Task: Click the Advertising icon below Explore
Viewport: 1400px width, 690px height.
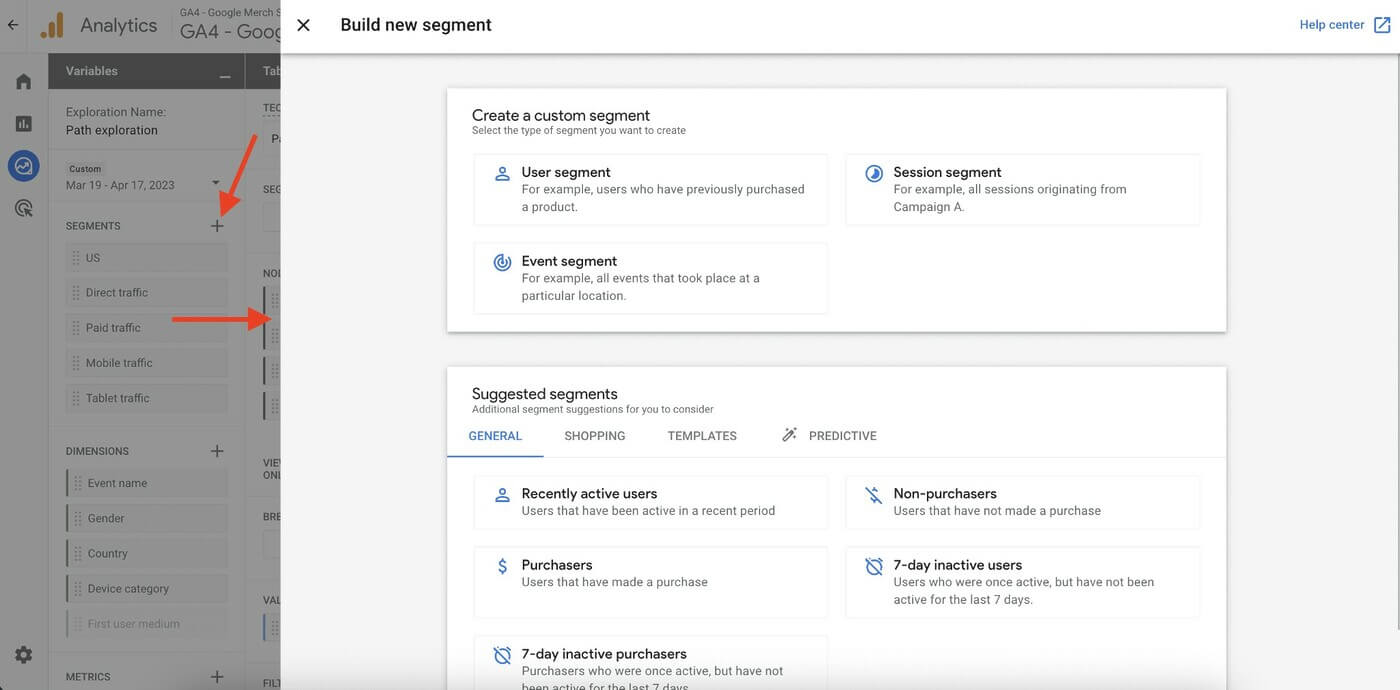Action: pos(22,207)
